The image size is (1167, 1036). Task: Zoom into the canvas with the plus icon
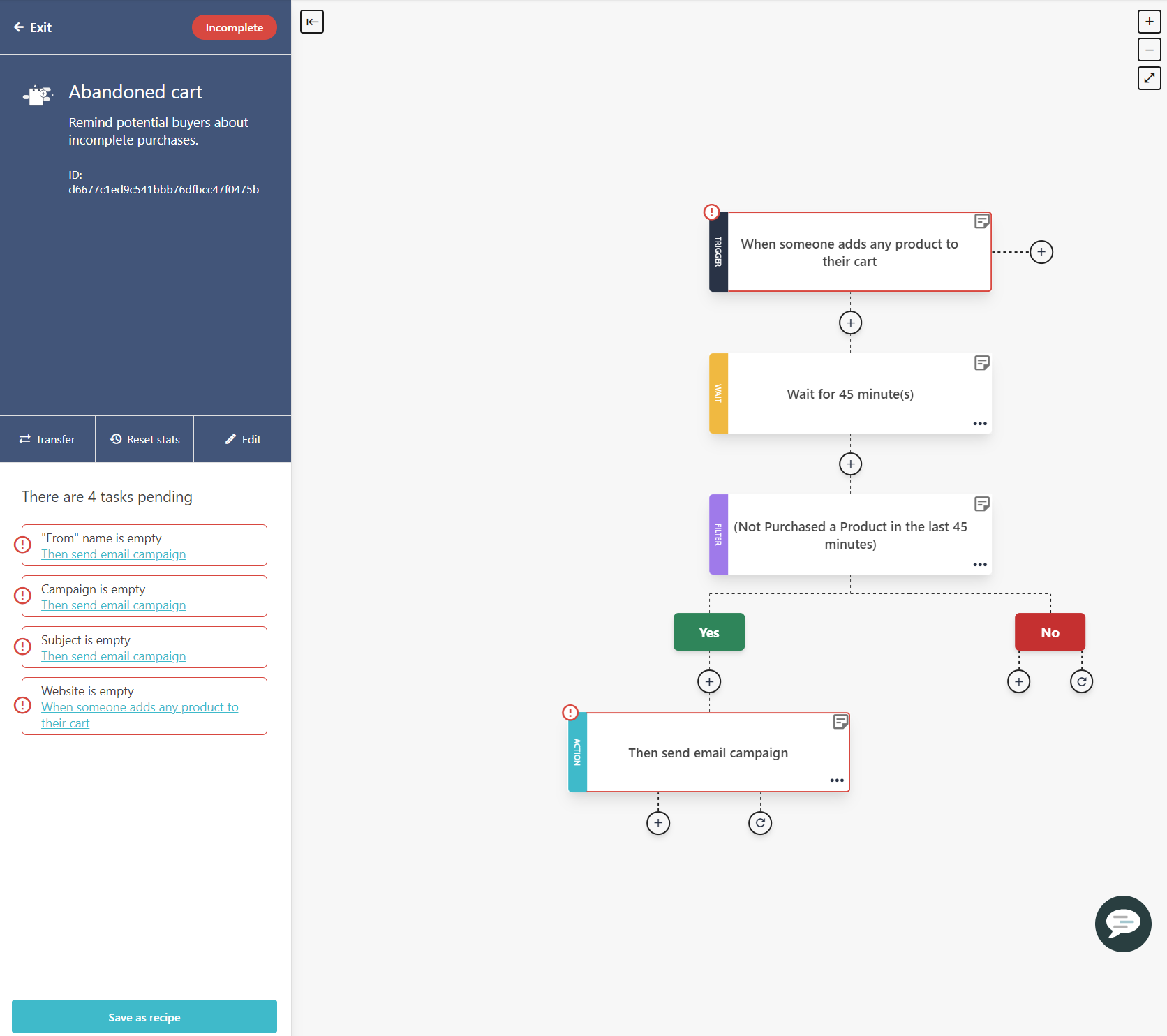[1149, 22]
